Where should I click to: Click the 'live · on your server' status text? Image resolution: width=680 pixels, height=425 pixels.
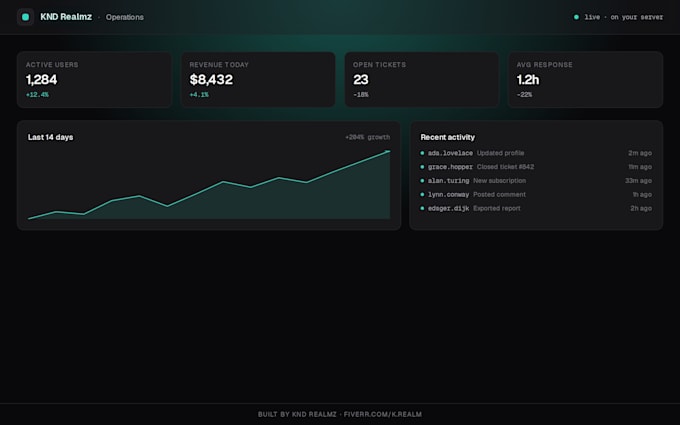tap(623, 17)
